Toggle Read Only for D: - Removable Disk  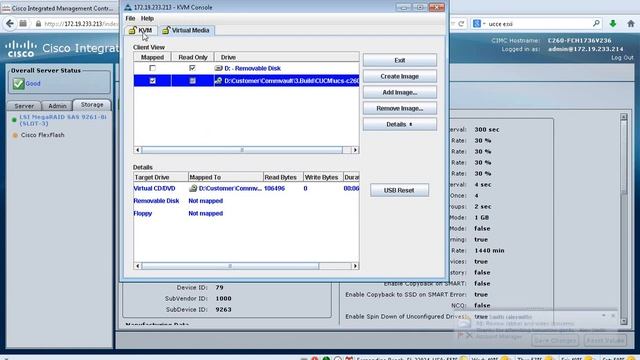[192, 68]
